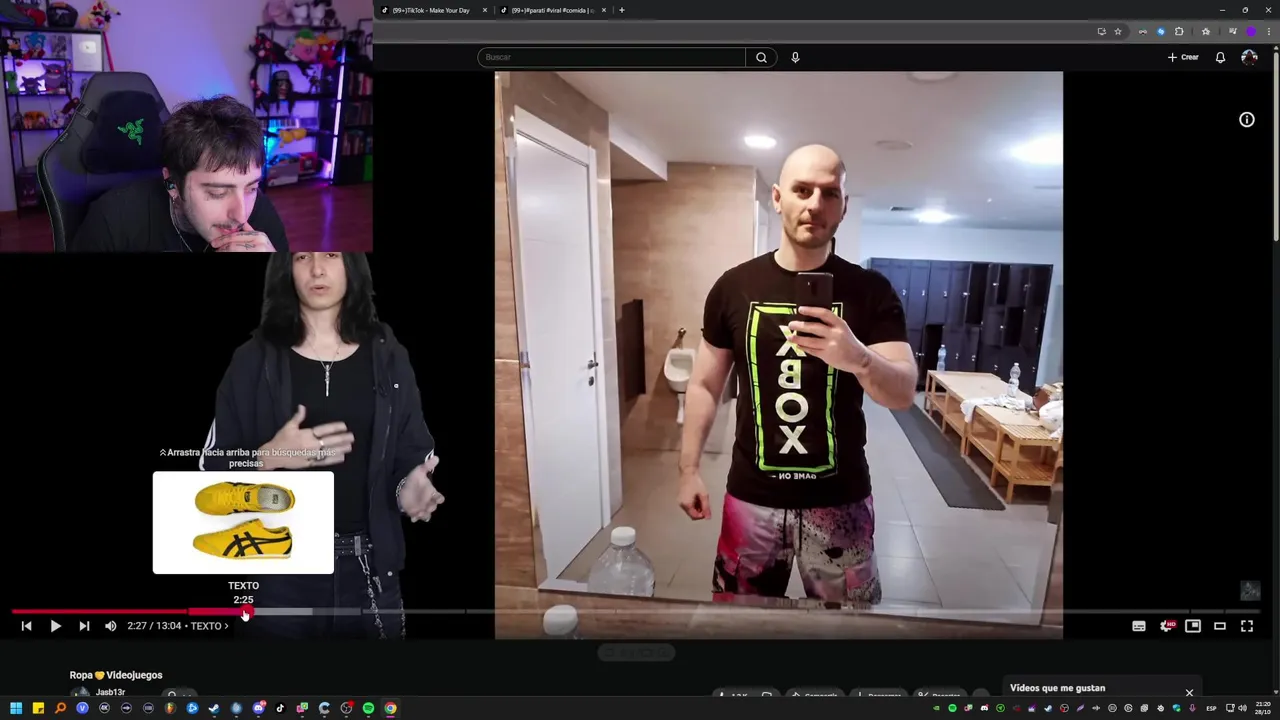Click the 'Videos que me gustan' title
1280x720 pixels.
pos(1057,688)
